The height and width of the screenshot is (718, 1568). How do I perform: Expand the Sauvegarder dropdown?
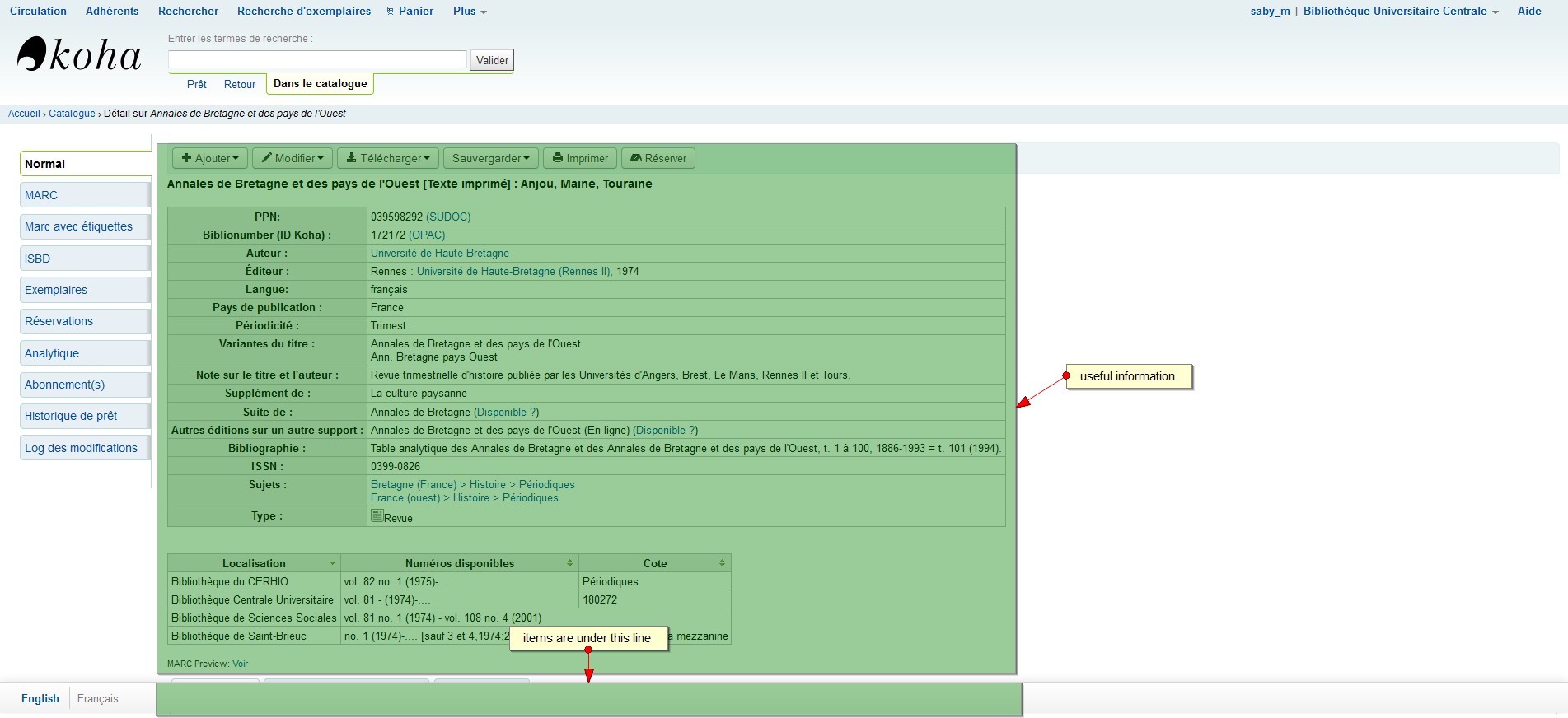tap(490, 158)
